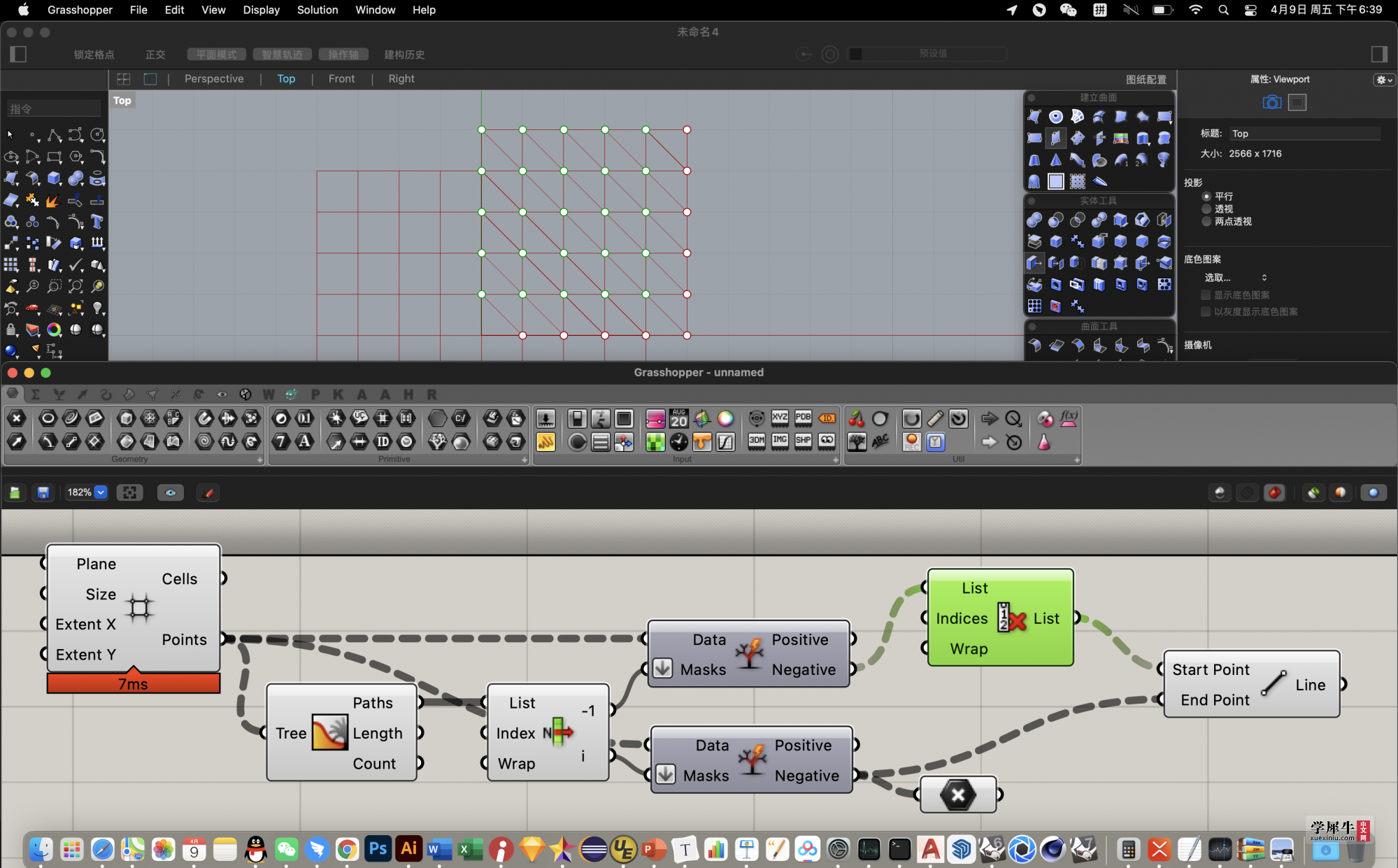Open the File menu
1398x868 pixels.
pyautogui.click(x=138, y=10)
